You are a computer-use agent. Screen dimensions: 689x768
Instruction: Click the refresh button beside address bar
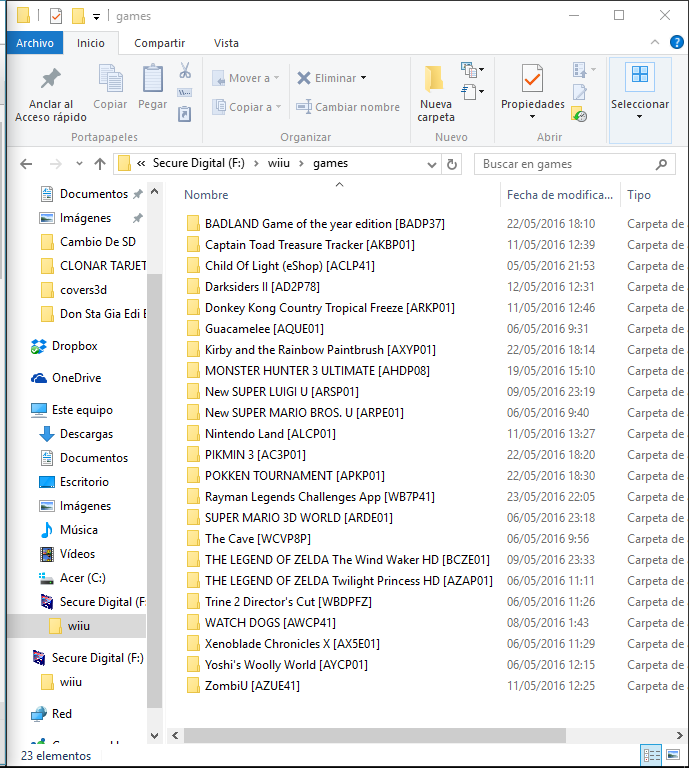point(452,164)
